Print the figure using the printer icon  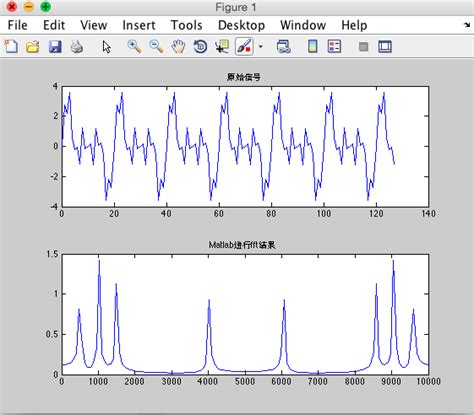77,47
